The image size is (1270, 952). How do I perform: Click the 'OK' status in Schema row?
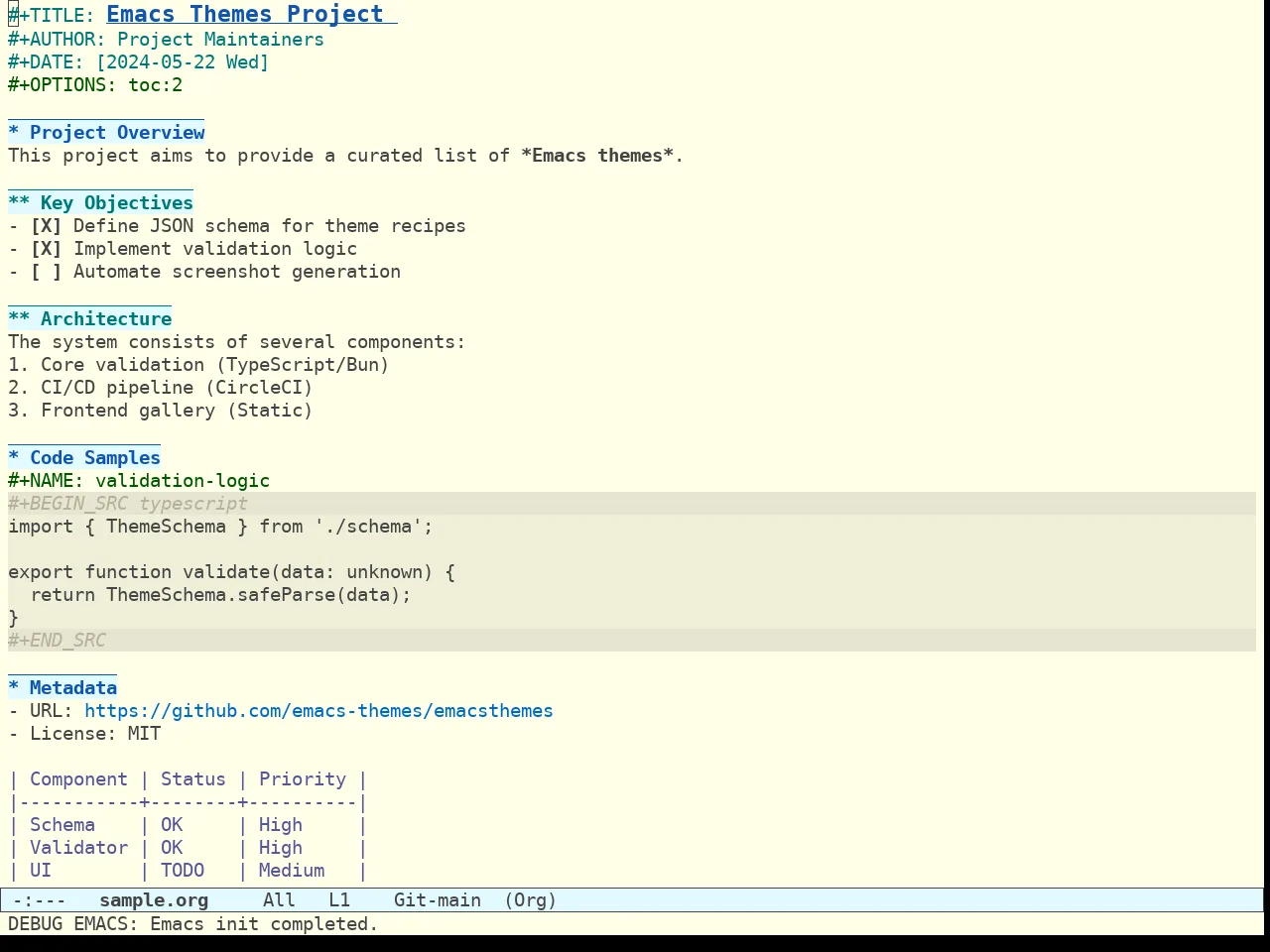[172, 825]
